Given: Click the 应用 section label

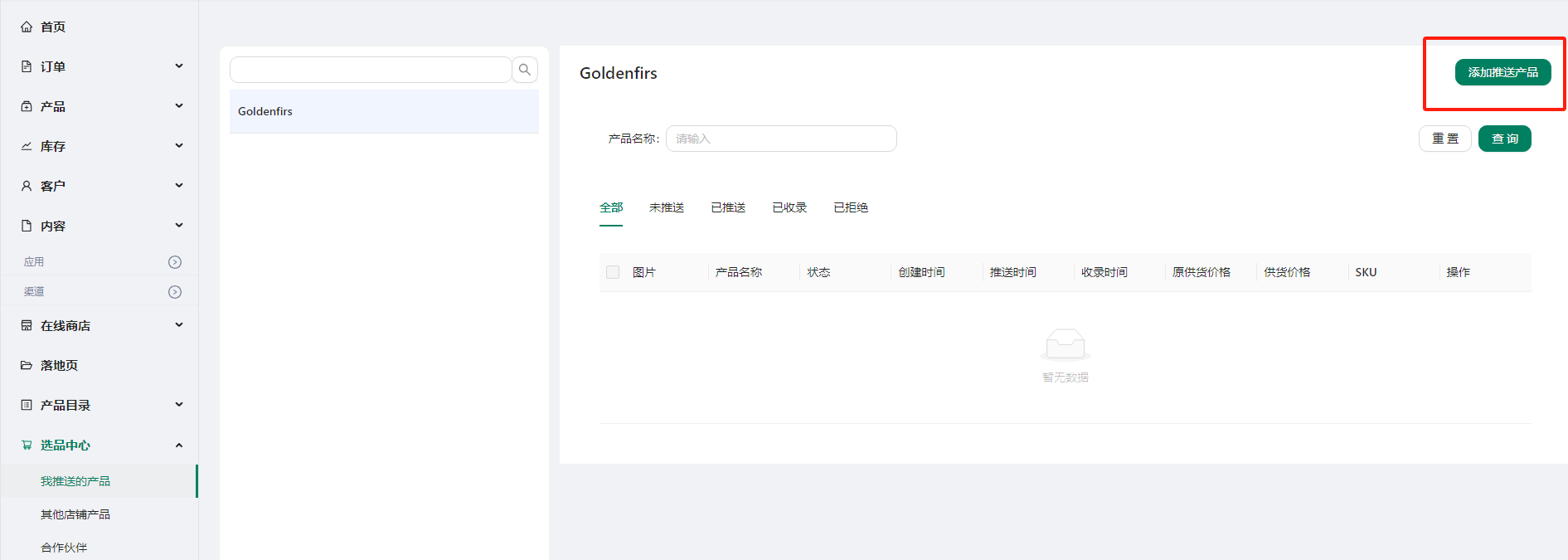Looking at the screenshot, I should 34,262.
